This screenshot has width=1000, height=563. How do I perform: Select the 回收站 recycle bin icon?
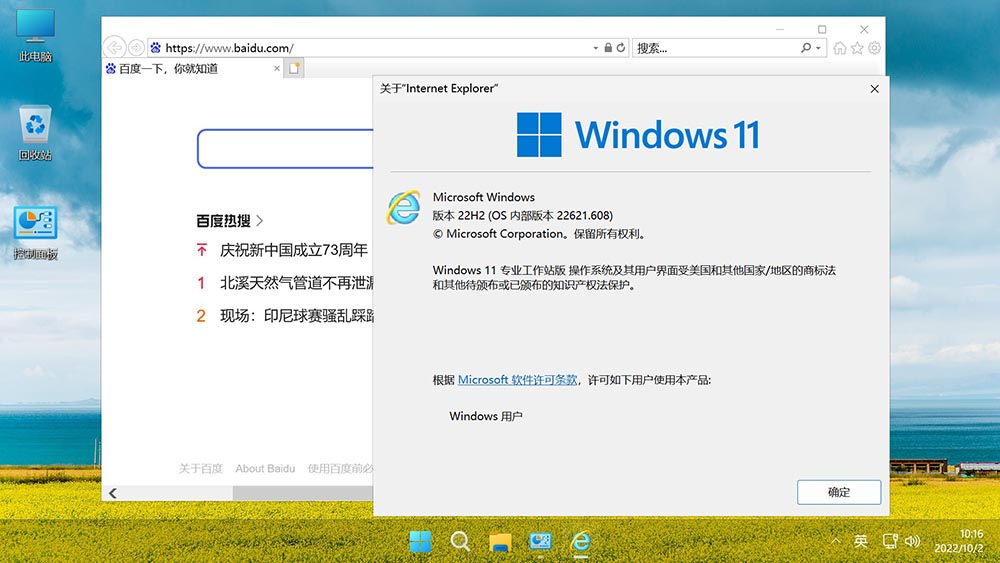[x=35, y=133]
